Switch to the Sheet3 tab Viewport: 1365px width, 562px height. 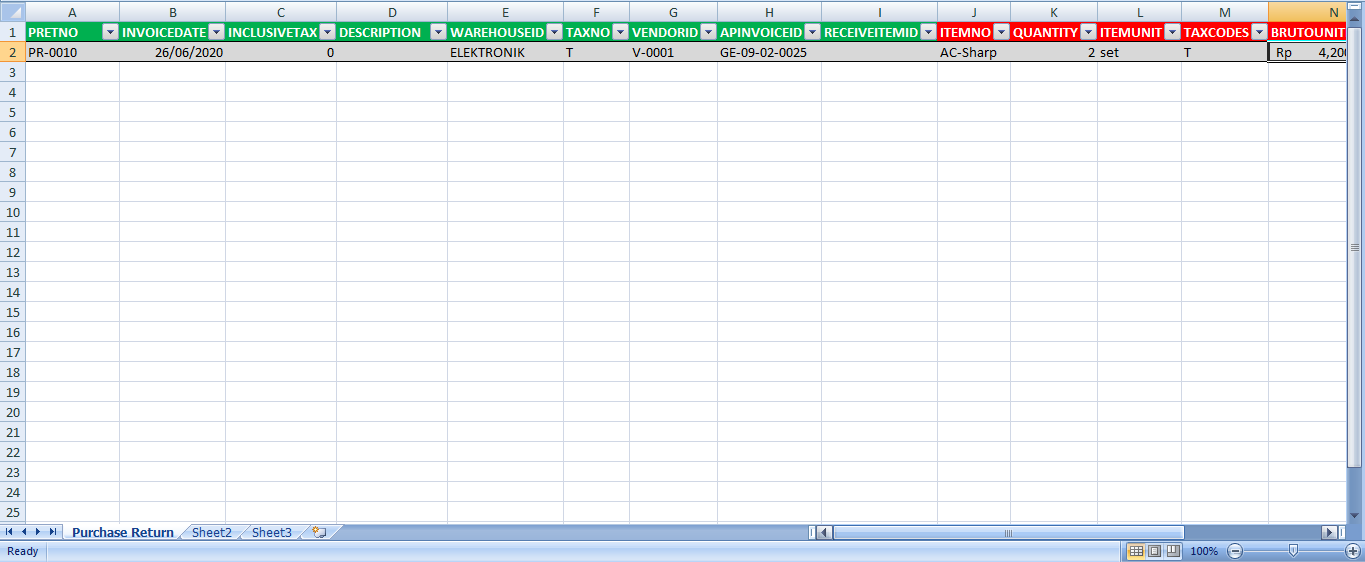(272, 532)
